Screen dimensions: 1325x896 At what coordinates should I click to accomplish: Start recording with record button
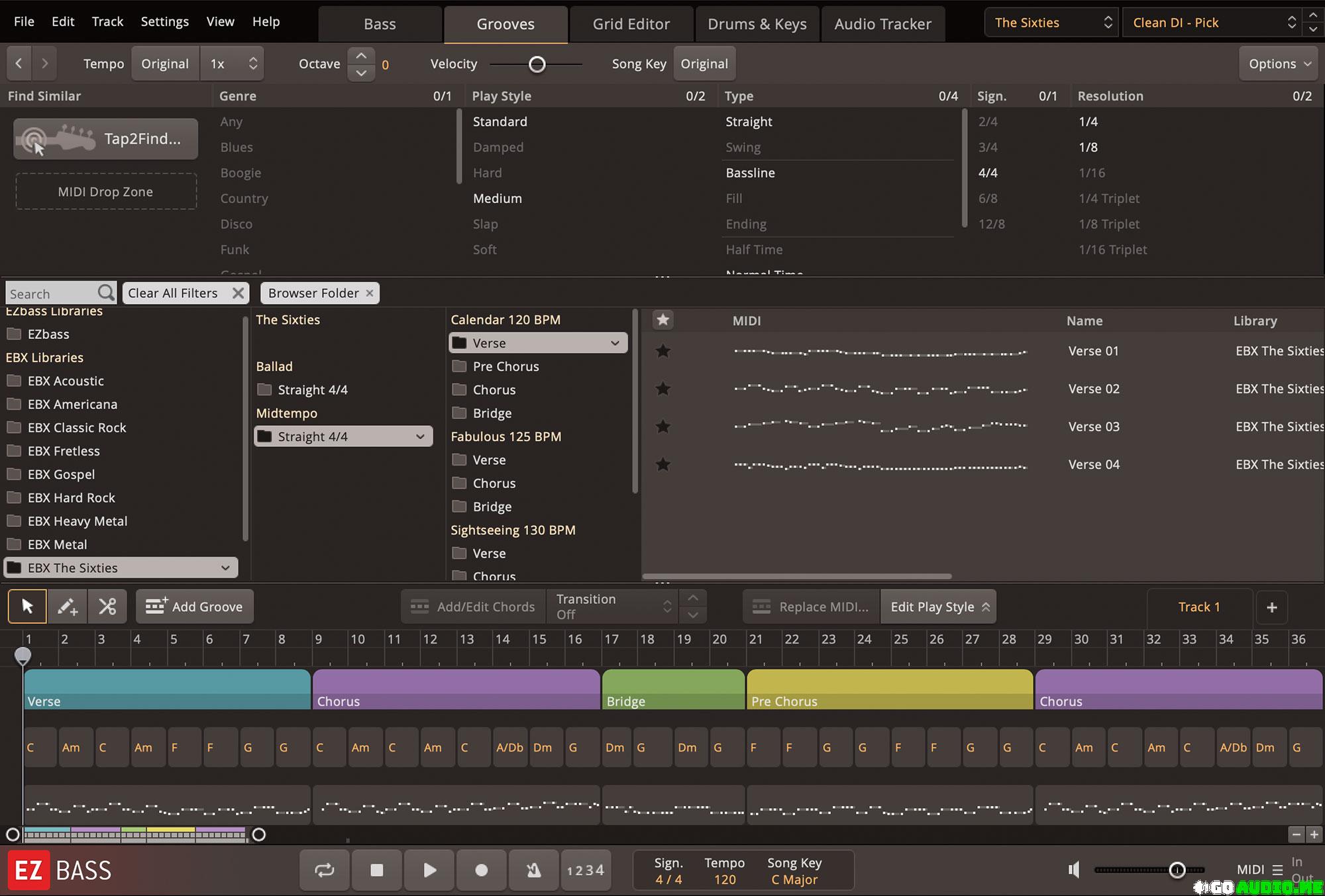[x=482, y=870]
